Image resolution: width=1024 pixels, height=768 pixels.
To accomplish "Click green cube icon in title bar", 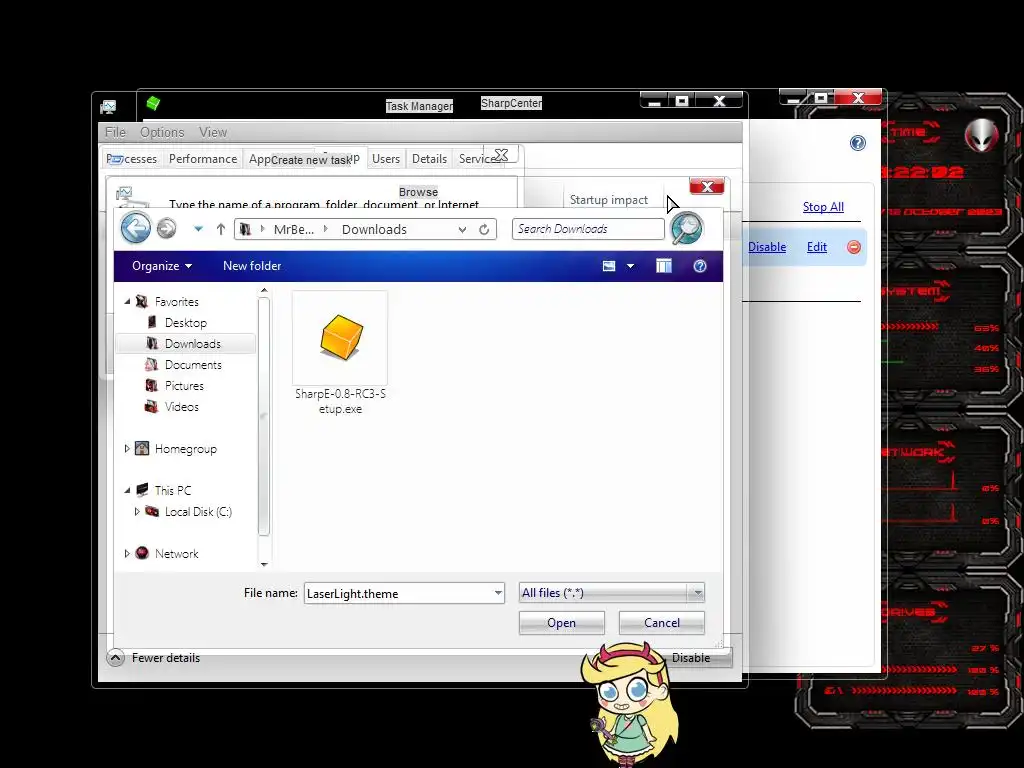I will 153,103.
